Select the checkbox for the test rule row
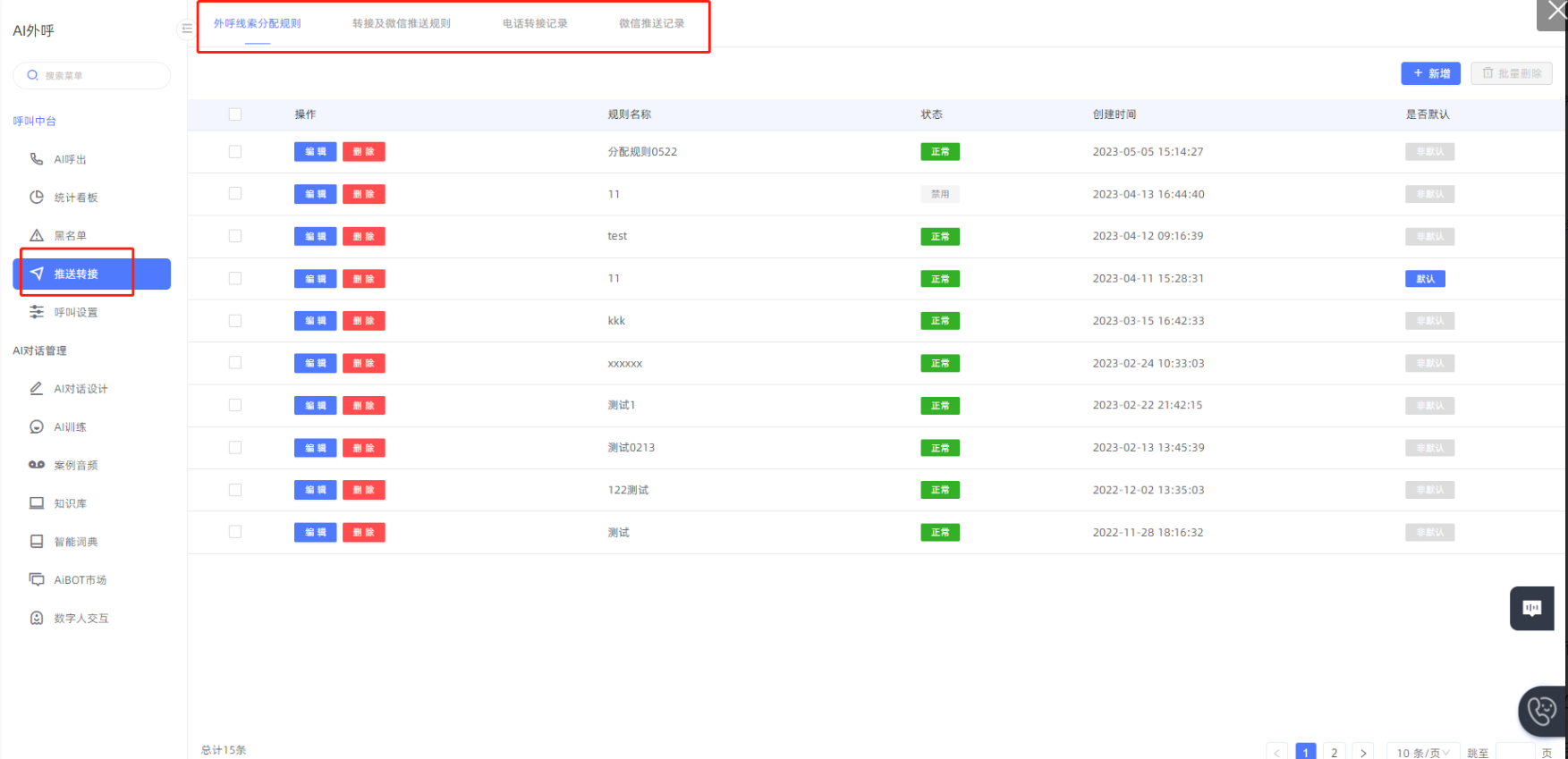This screenshot has height=759, width=1568. click(235, 236)
